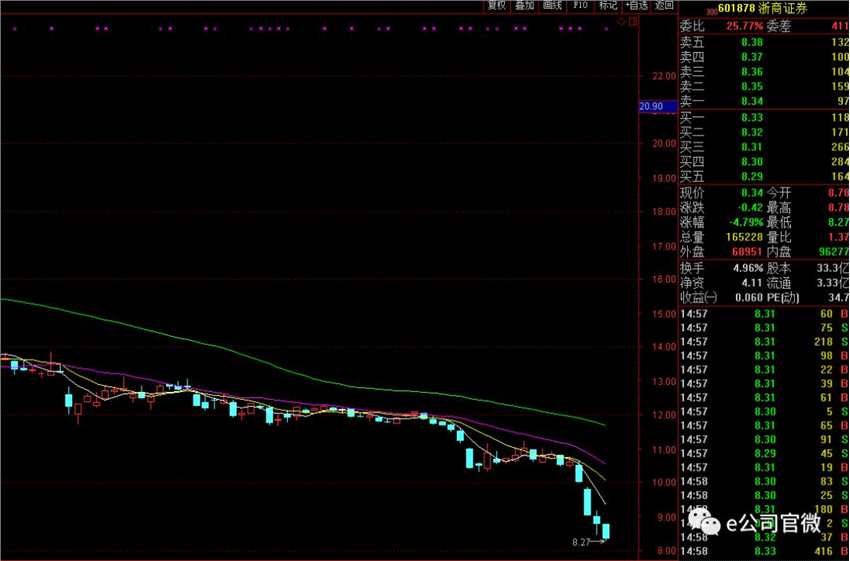Viewport: 850px width, 561px height.
Task: Click the blue 20.90 price marker on the axis
Action: [x=658, y=106]
